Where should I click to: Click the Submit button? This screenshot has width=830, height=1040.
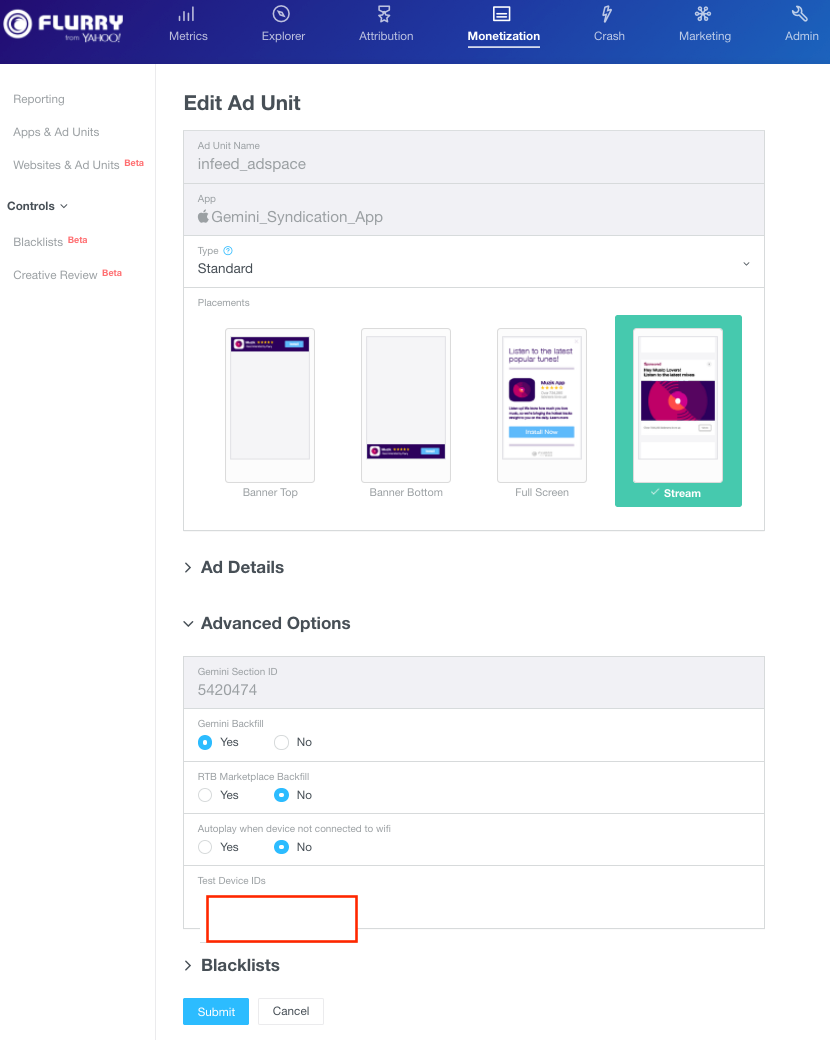tap(216, 1012)
